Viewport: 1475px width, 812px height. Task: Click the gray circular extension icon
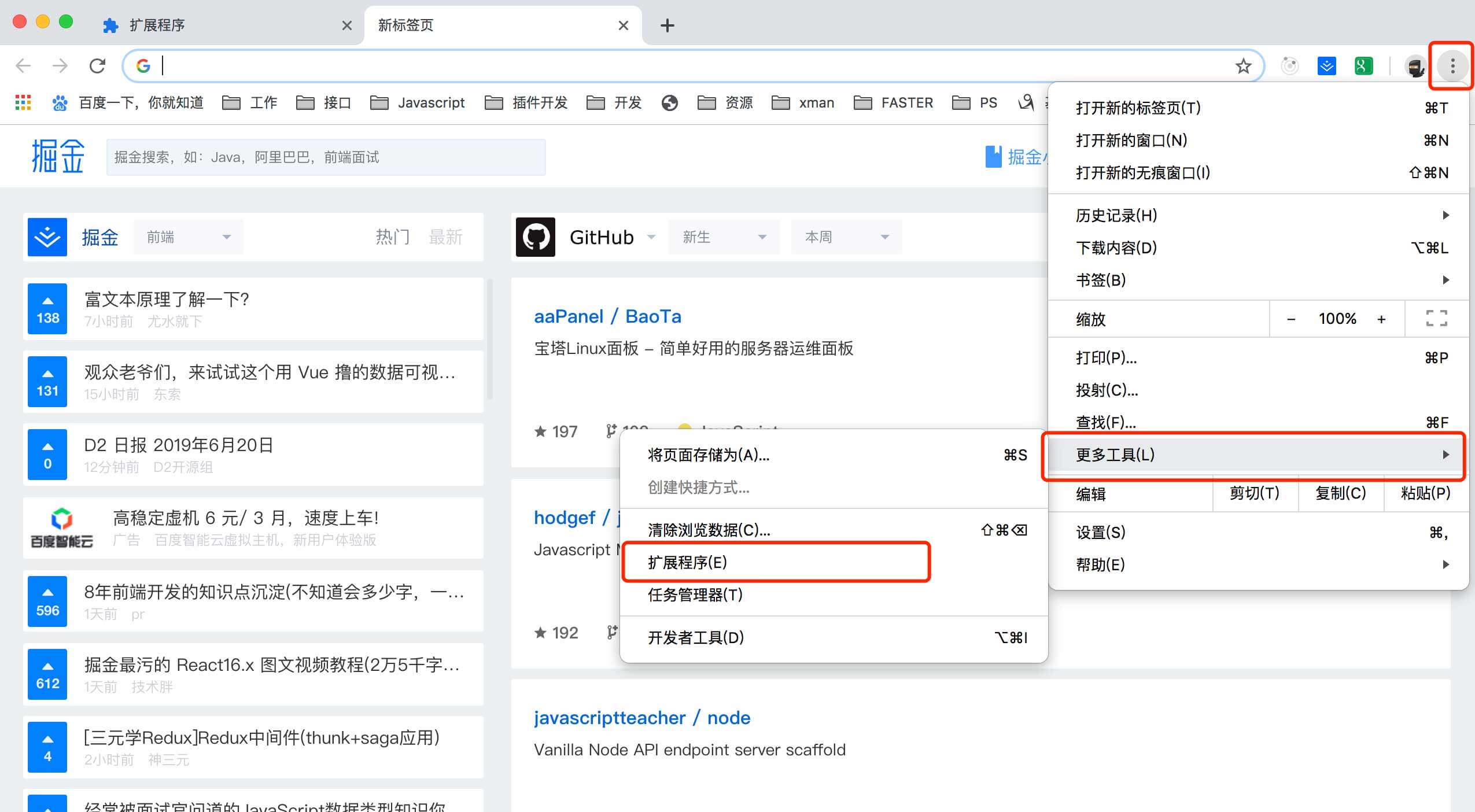tap(1289, 66)
